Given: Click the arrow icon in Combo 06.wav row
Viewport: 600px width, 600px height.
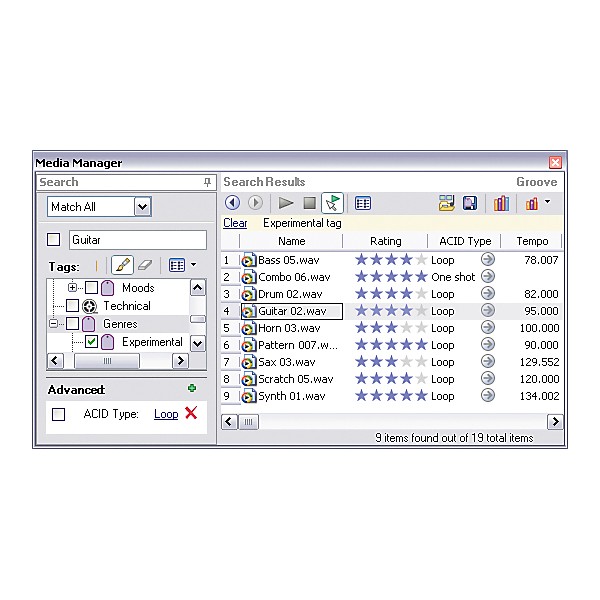Looking at the screenshot, I should click(x=488, y=276).
